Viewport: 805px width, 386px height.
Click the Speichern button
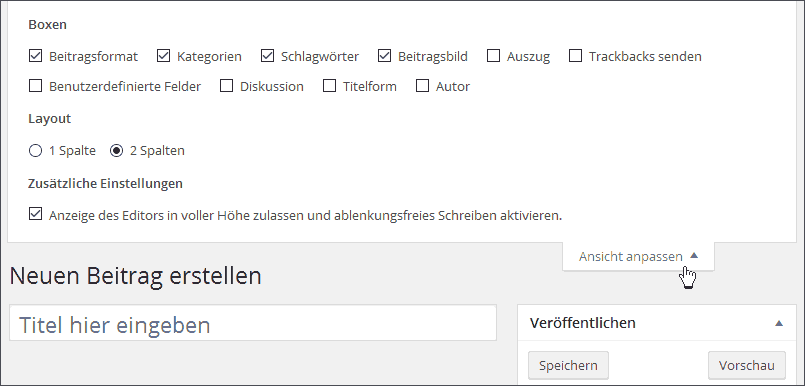pyautogui.click(x=568, y=365)
